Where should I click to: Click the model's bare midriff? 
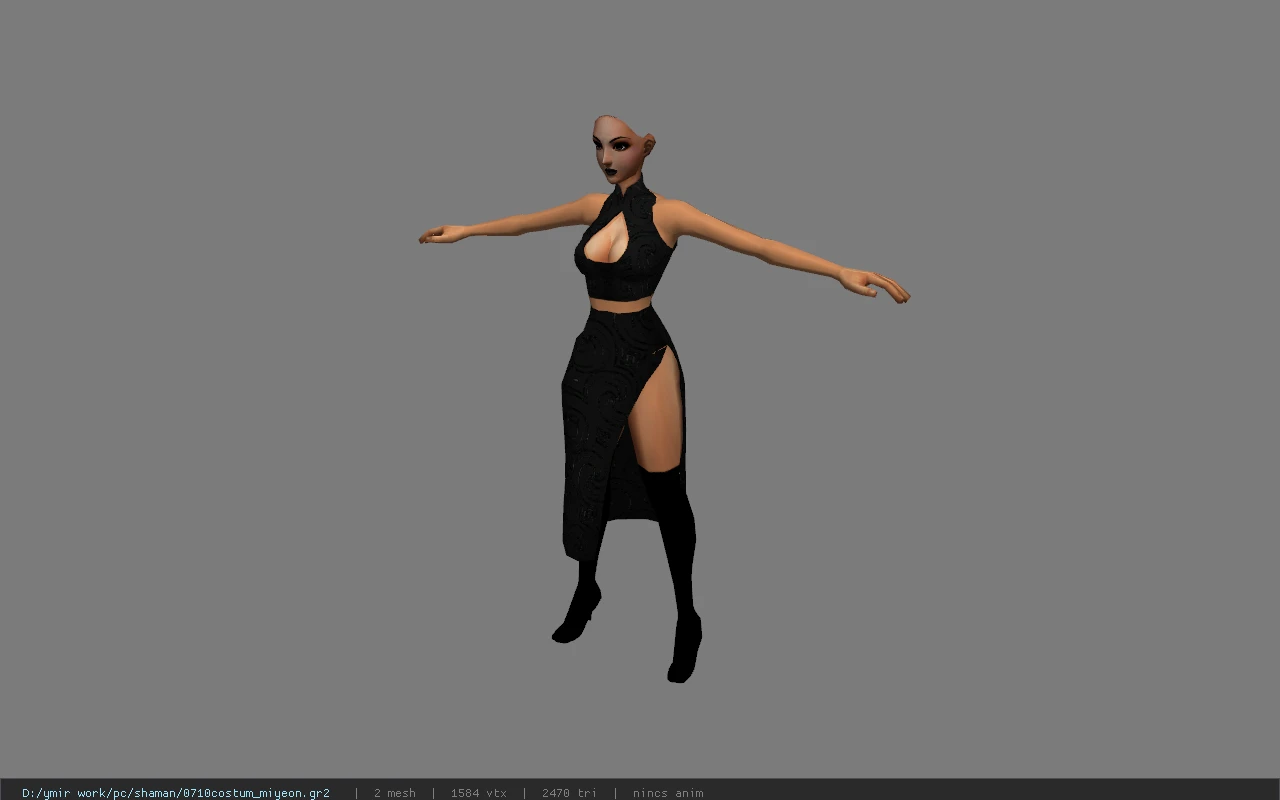click(622, 303)
